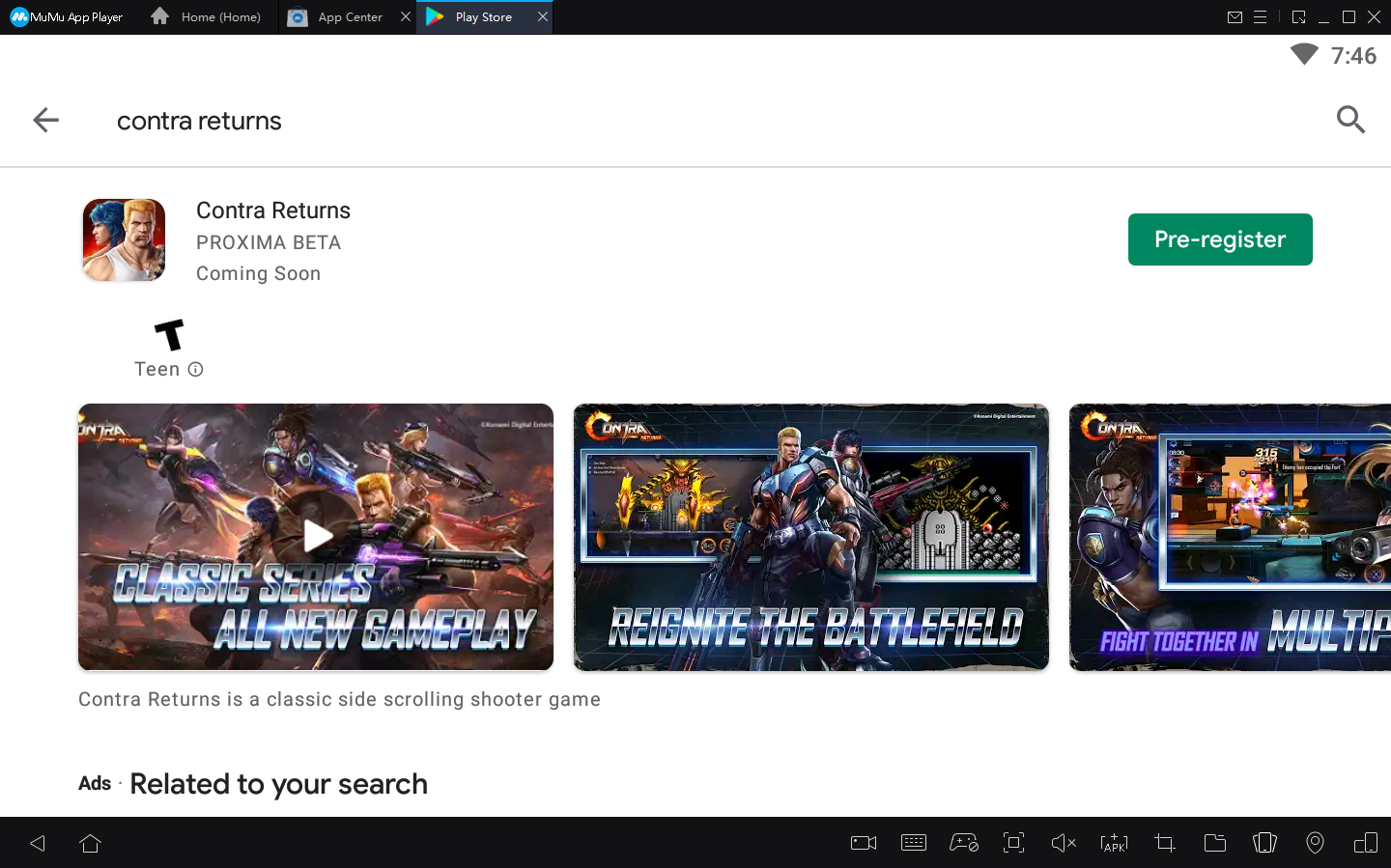Screen dimensions: 1391x868
Task: Tap the Android back triangle
Action: pos(38,843)
